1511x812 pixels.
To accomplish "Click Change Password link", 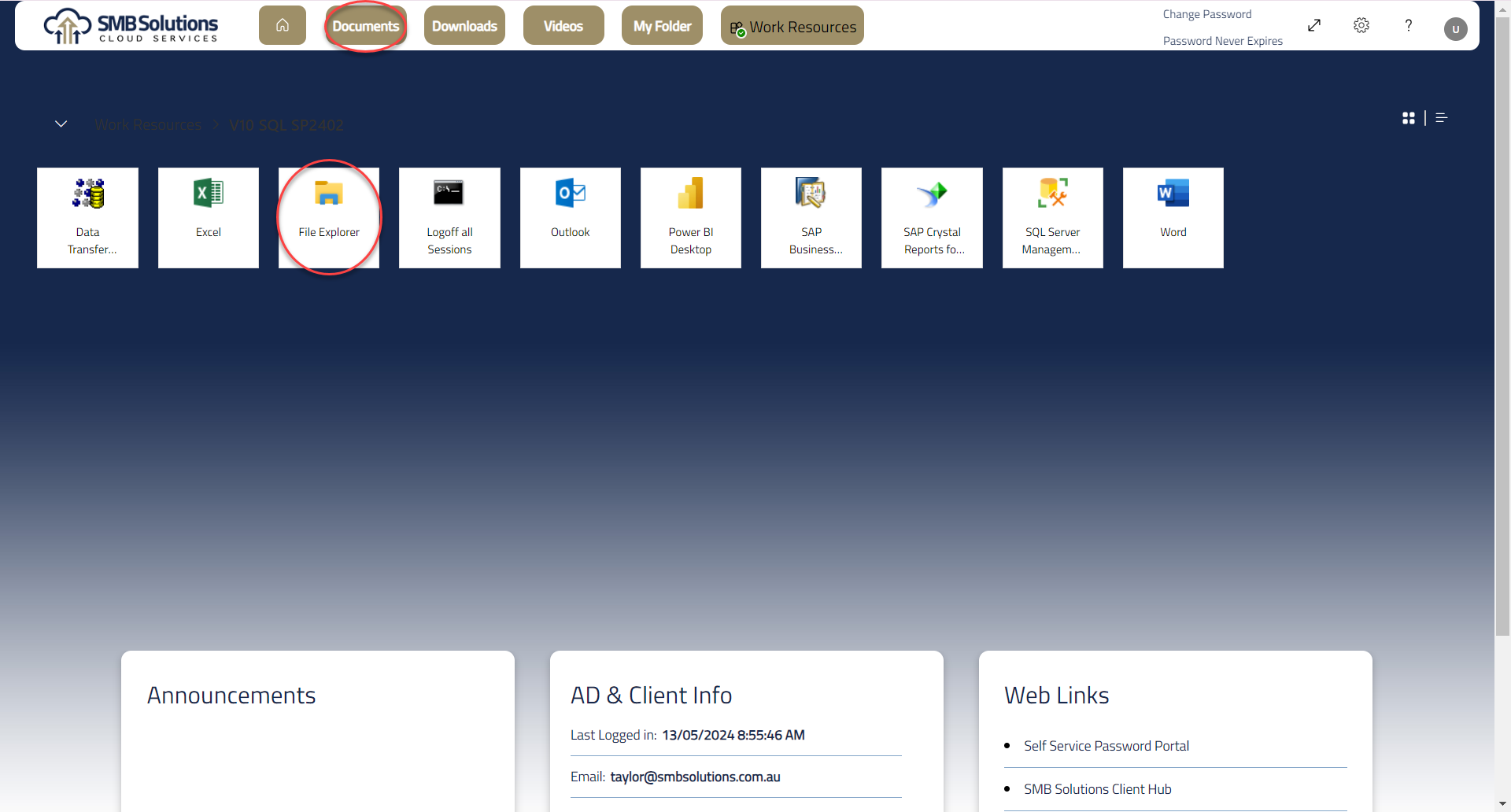I will pos(1207,14).
